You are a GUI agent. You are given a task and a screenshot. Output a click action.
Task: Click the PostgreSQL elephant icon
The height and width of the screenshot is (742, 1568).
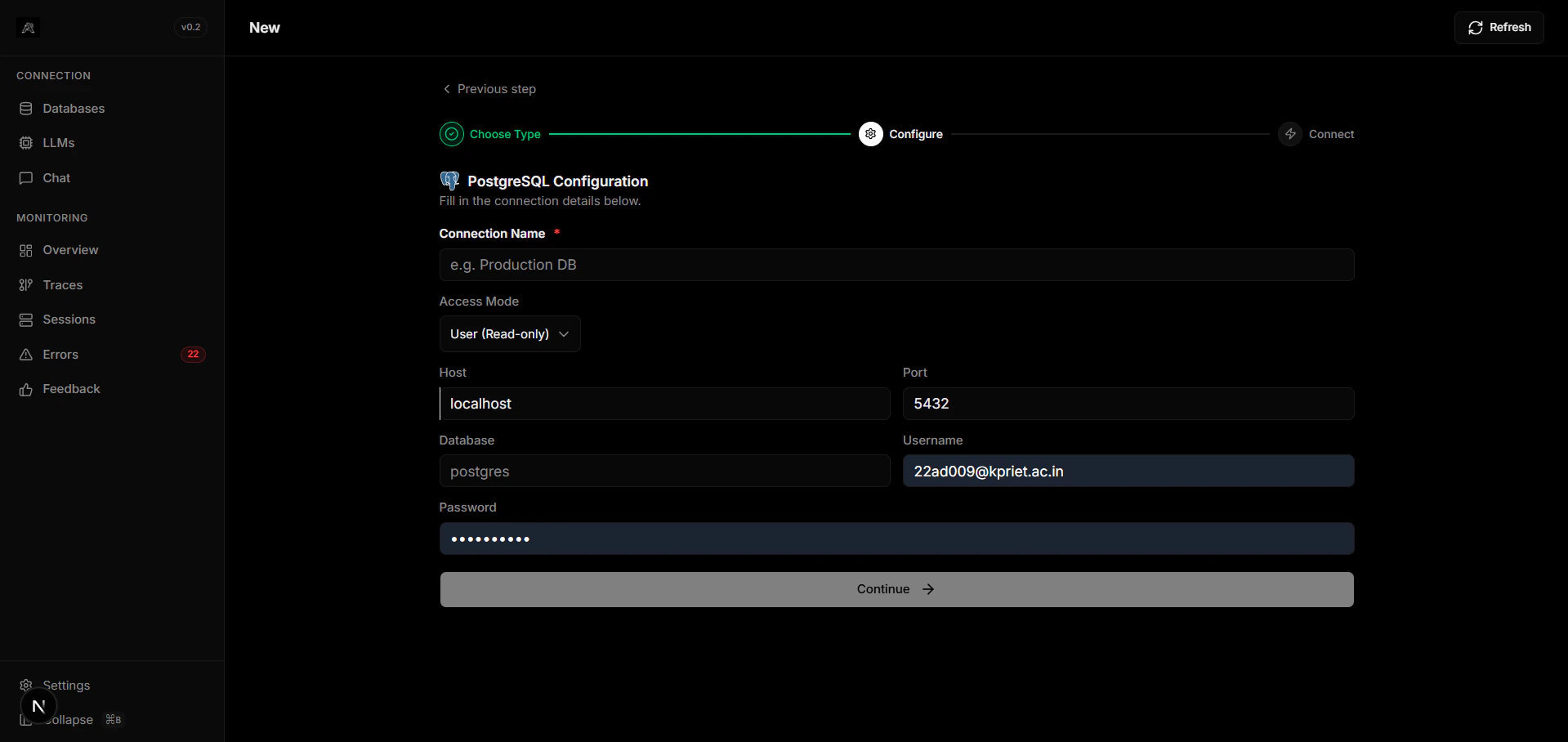tap(449, 181)
